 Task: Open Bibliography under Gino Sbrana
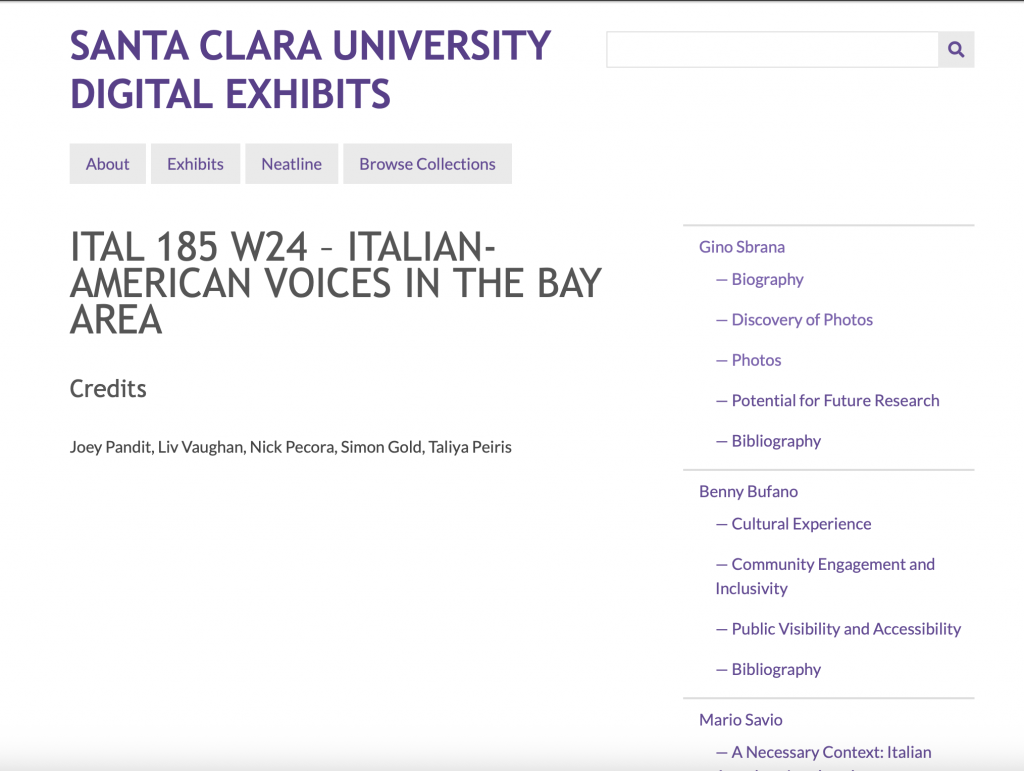pyautogui.click(x=768, y=441)
